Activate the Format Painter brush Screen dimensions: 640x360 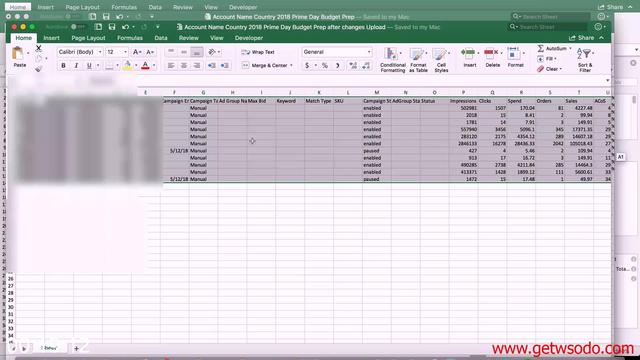(x=39, y=69)
